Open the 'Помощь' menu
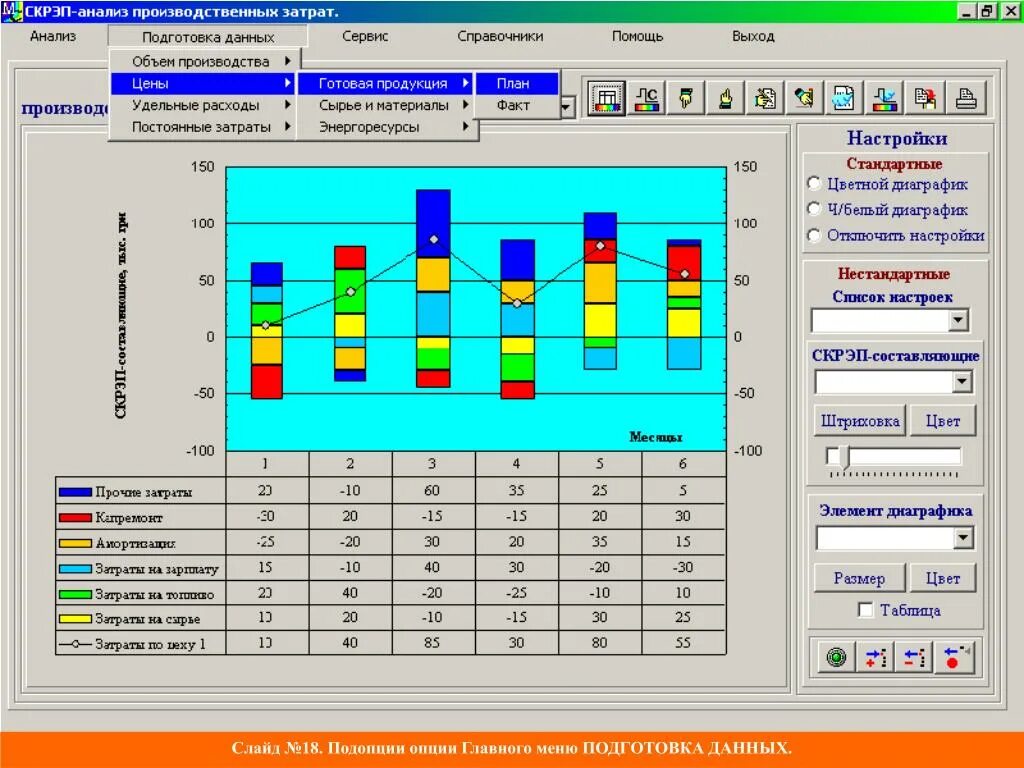 [637, 37]
